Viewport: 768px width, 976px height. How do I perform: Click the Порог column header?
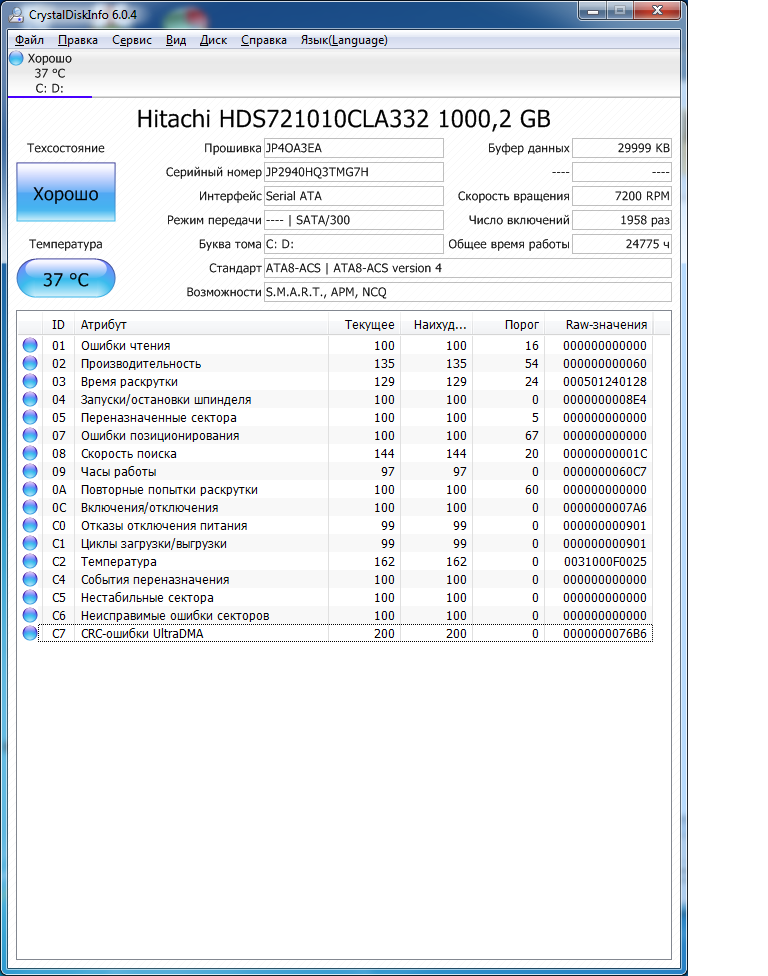click(x=508, y=324)
